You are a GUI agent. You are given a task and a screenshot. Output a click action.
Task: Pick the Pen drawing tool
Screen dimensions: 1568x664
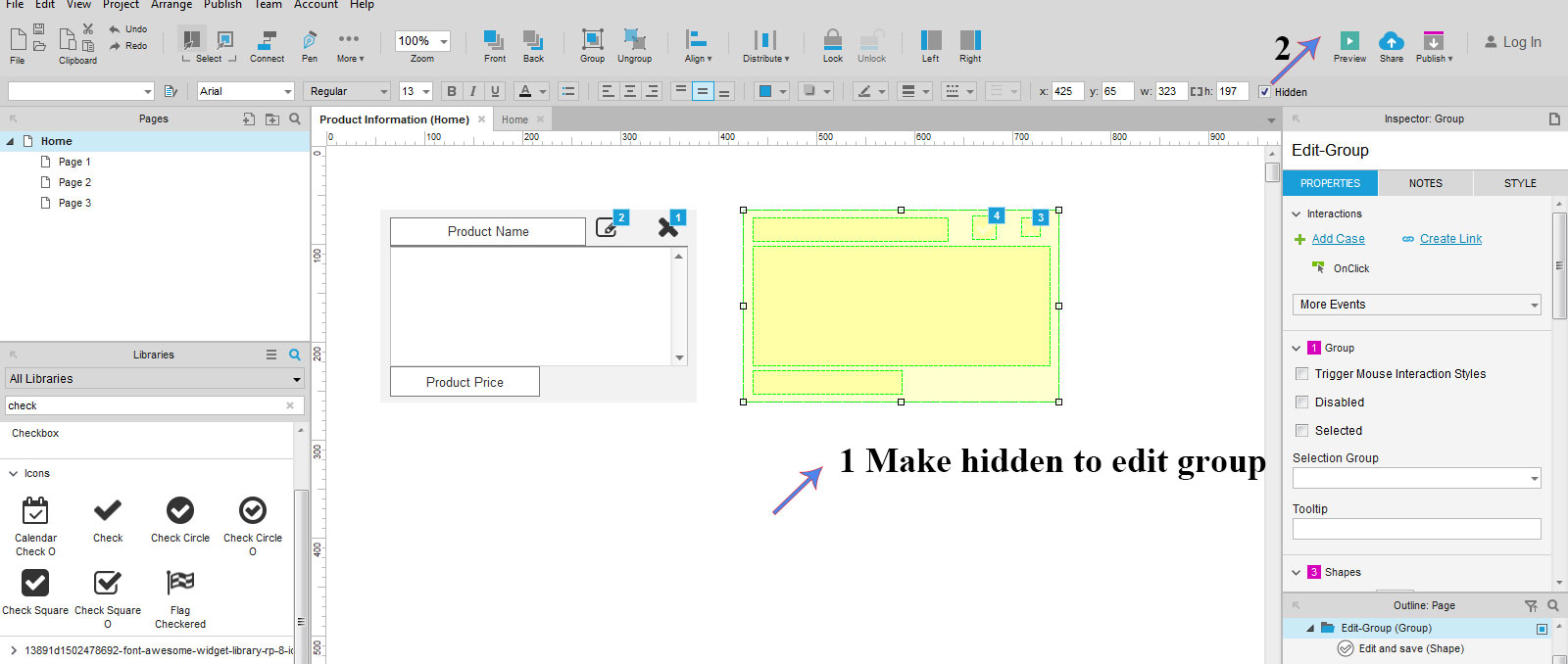point(310,46)
